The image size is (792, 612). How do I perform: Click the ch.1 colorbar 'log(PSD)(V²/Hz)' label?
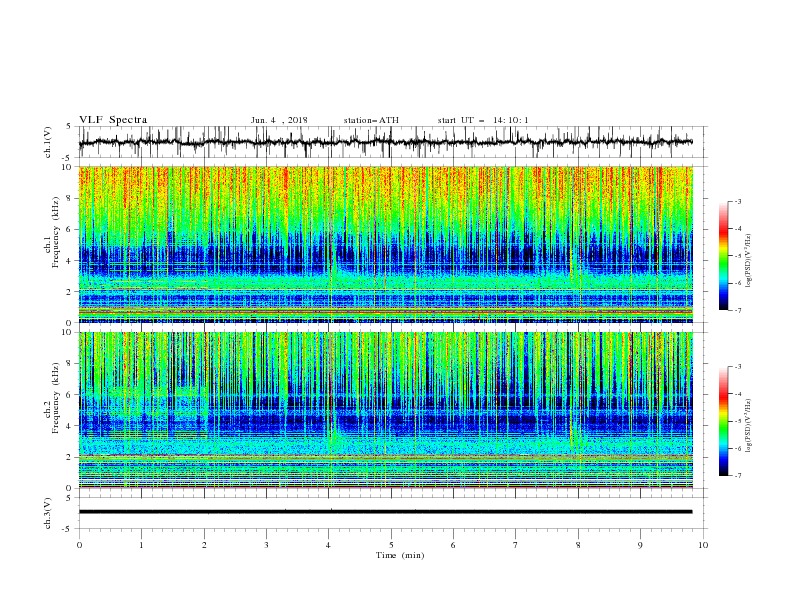(x=748, y=262)
